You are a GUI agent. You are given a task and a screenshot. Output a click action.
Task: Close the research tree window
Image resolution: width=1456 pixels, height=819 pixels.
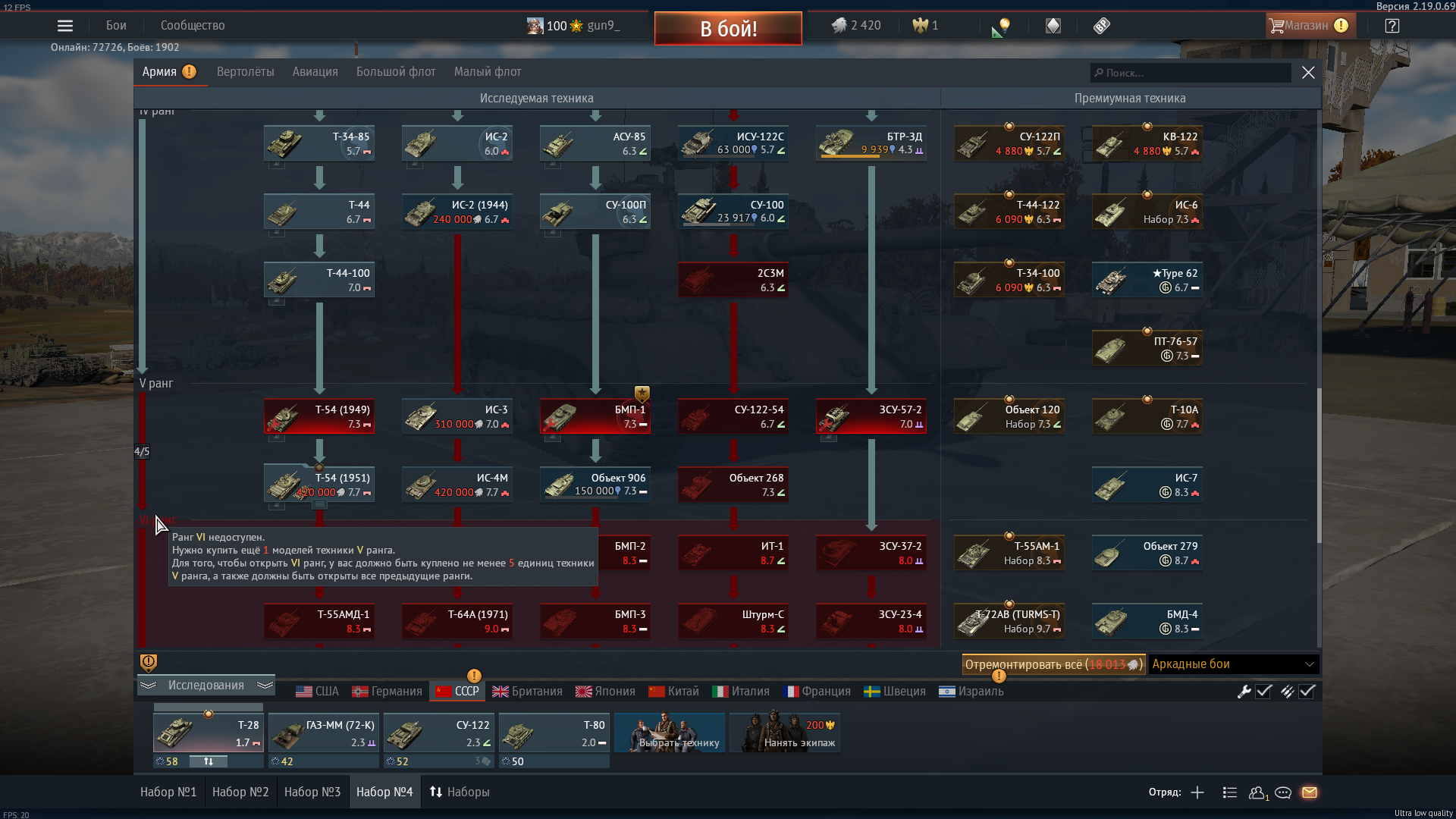pos(1308,73)
